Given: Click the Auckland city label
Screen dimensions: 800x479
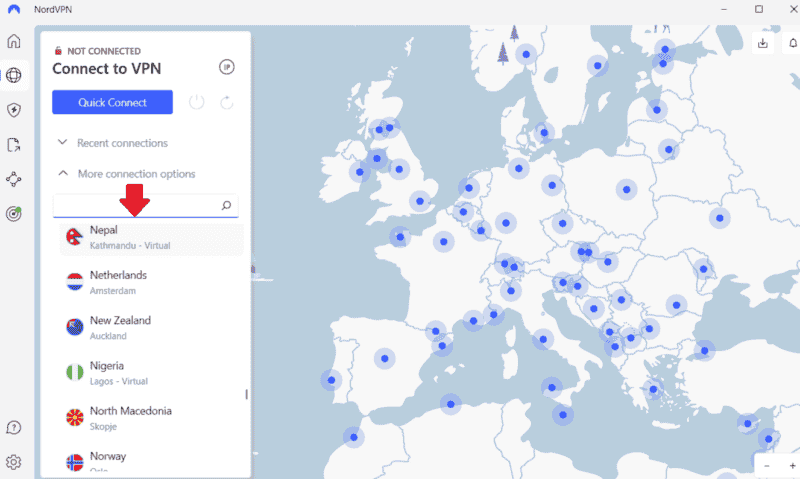Looking at the screenshot, I should [108, 336].
